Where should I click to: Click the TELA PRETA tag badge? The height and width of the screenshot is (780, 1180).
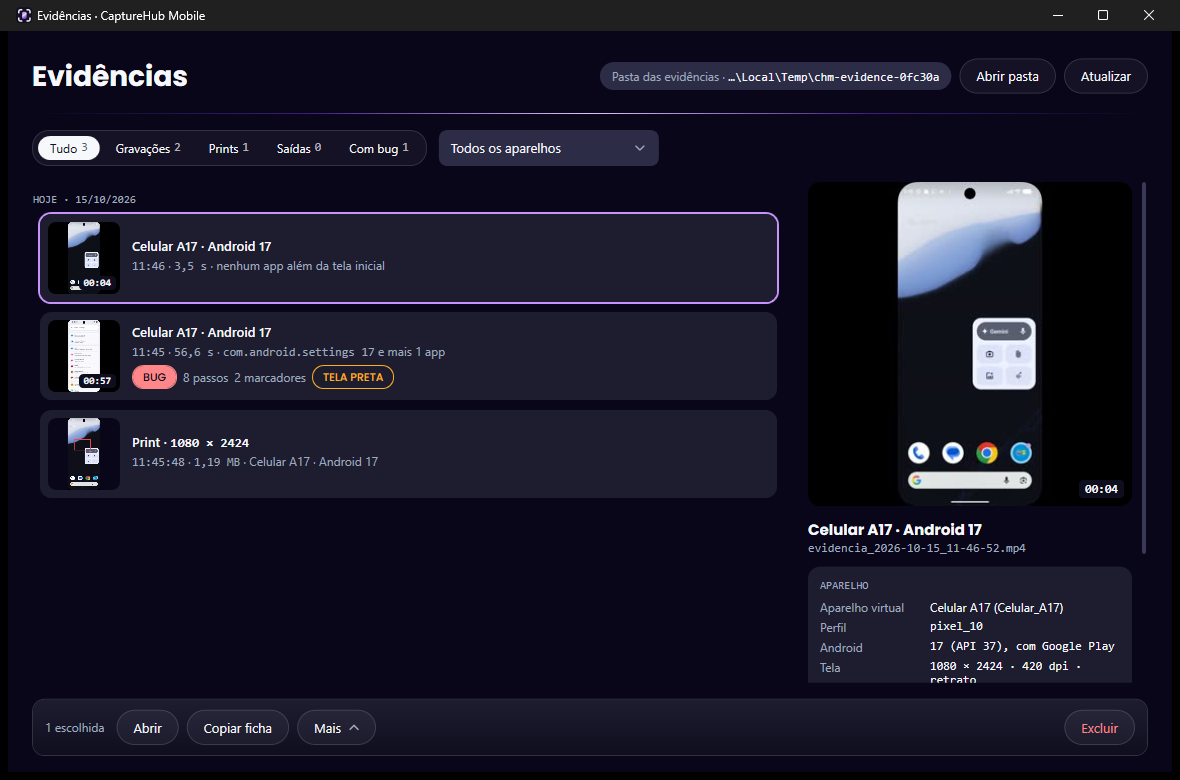tap(353, 377)
